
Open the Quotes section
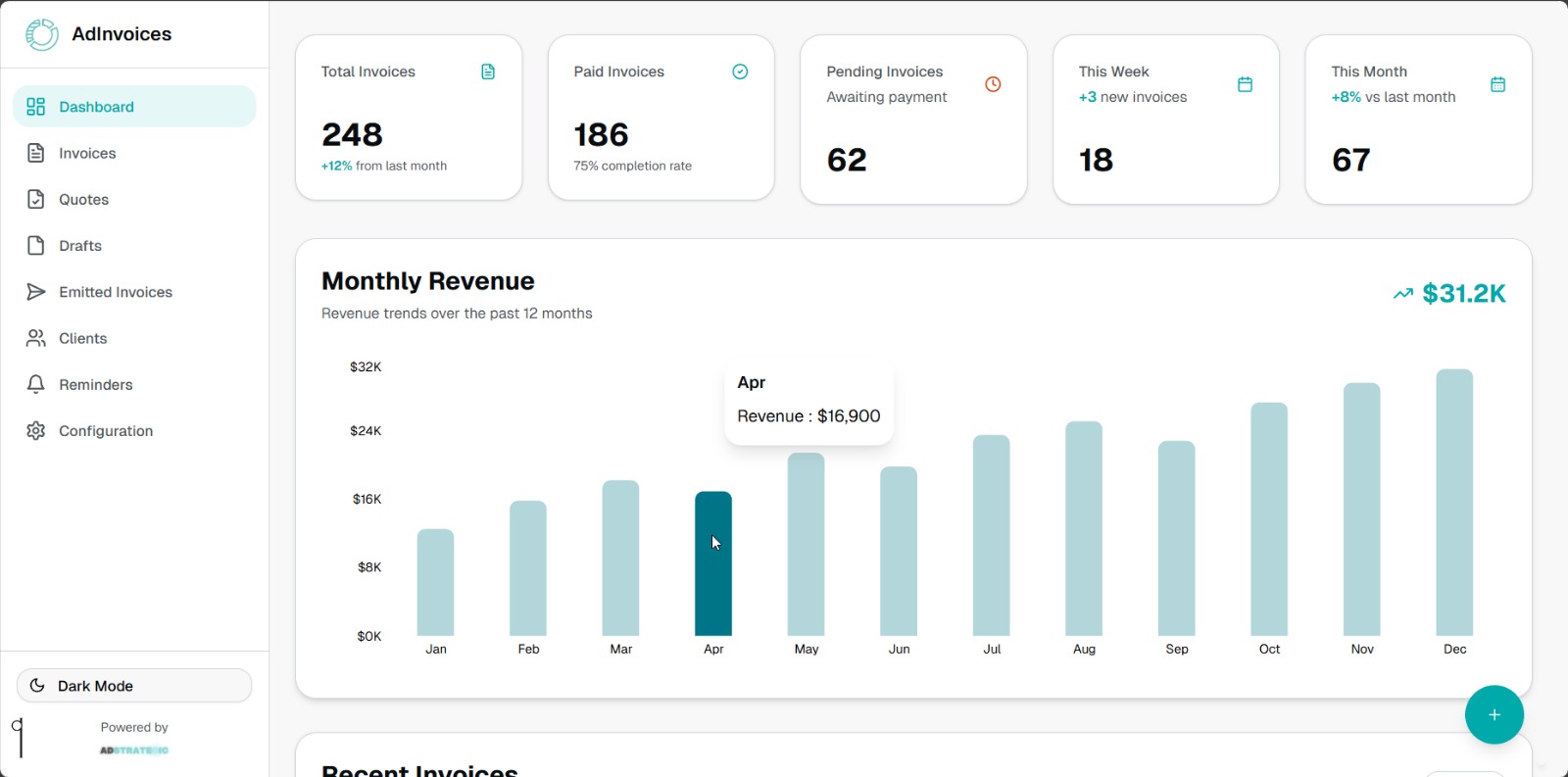[x=83, y=200]
